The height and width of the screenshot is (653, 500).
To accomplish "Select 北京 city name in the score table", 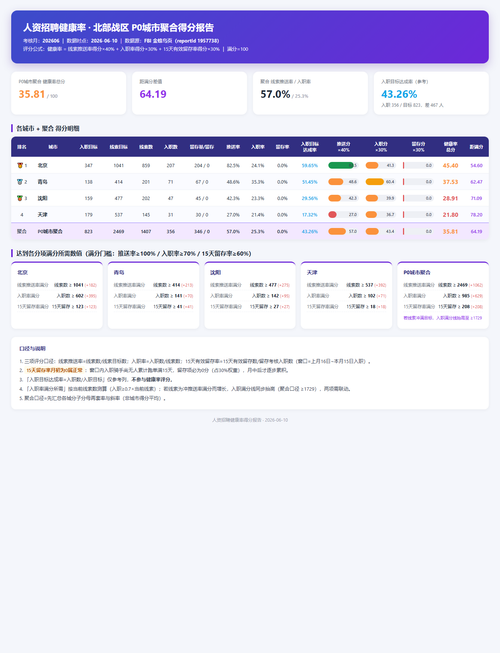I will coord(42,165).
